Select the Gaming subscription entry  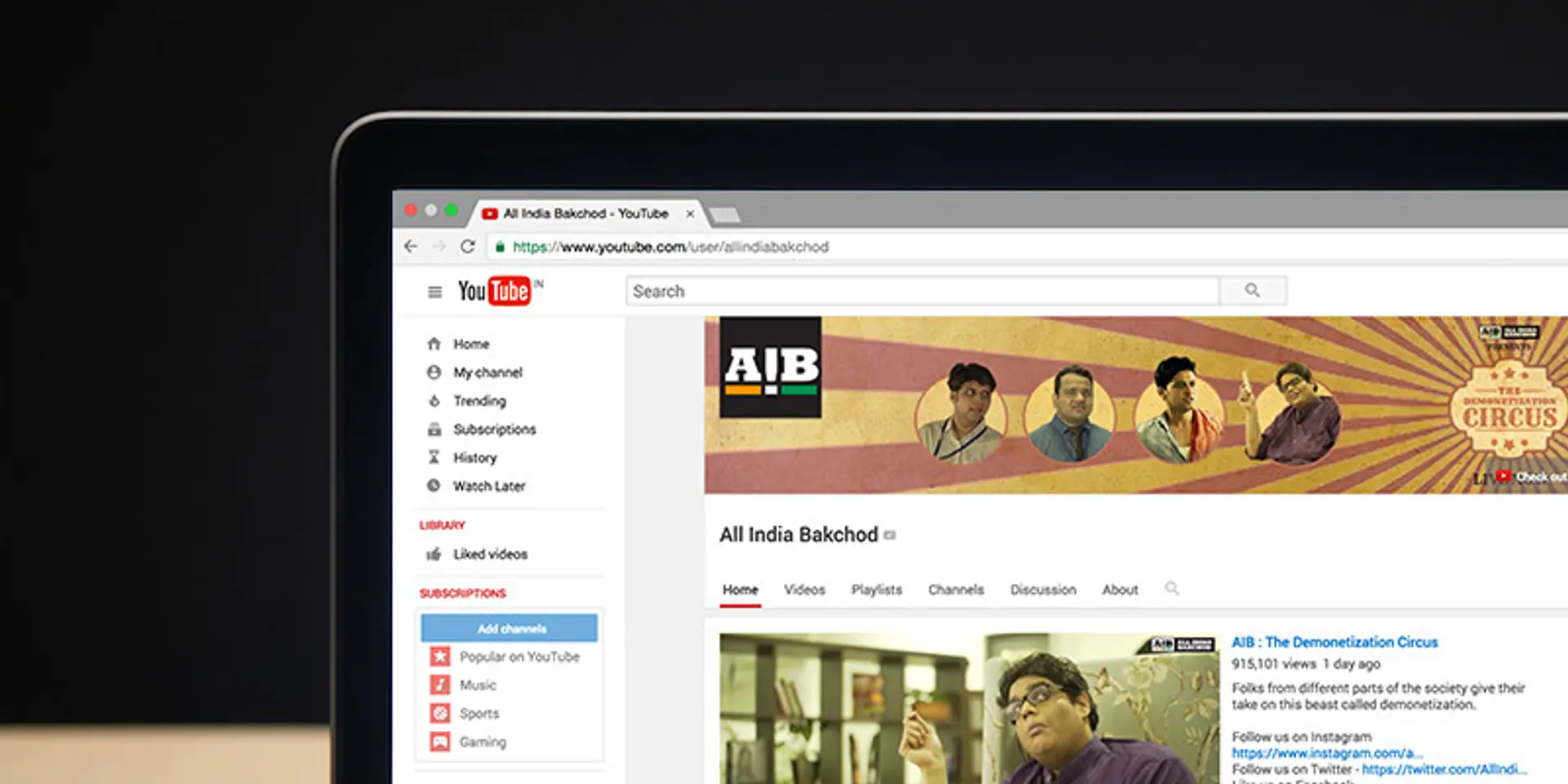point(483,742)
